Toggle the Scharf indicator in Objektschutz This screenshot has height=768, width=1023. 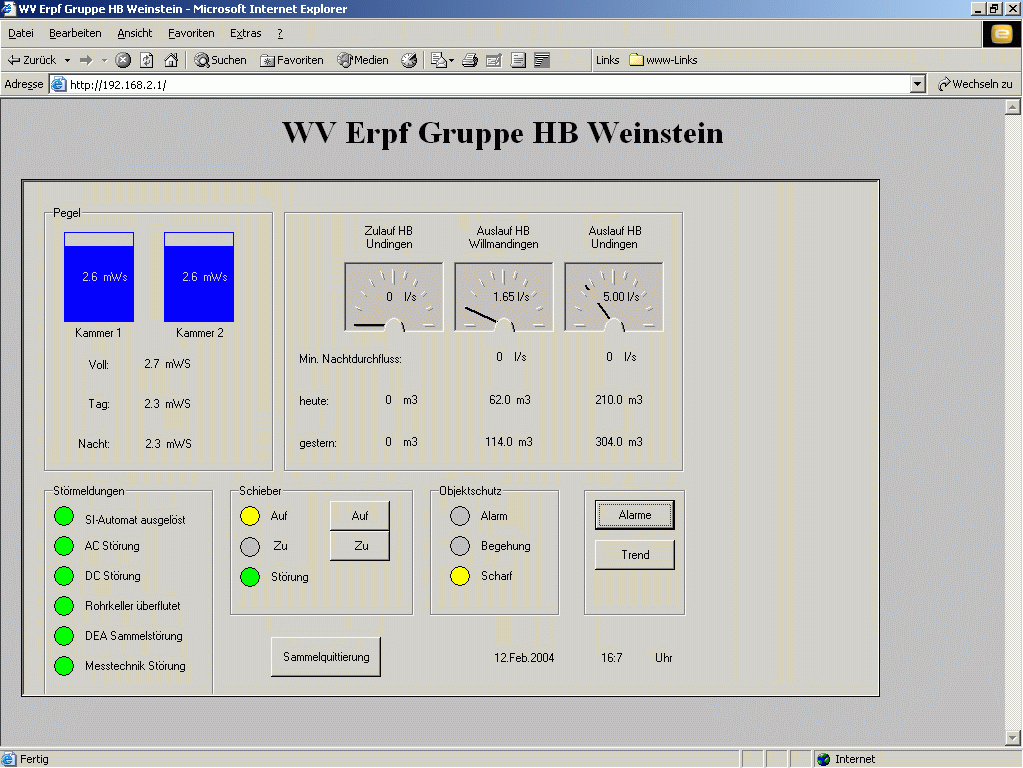coord(460,576)
